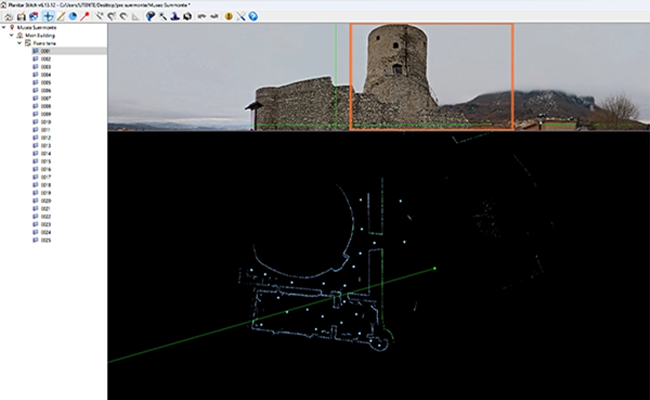Click the Redo arrow in toolbar

tap(214, 16)
